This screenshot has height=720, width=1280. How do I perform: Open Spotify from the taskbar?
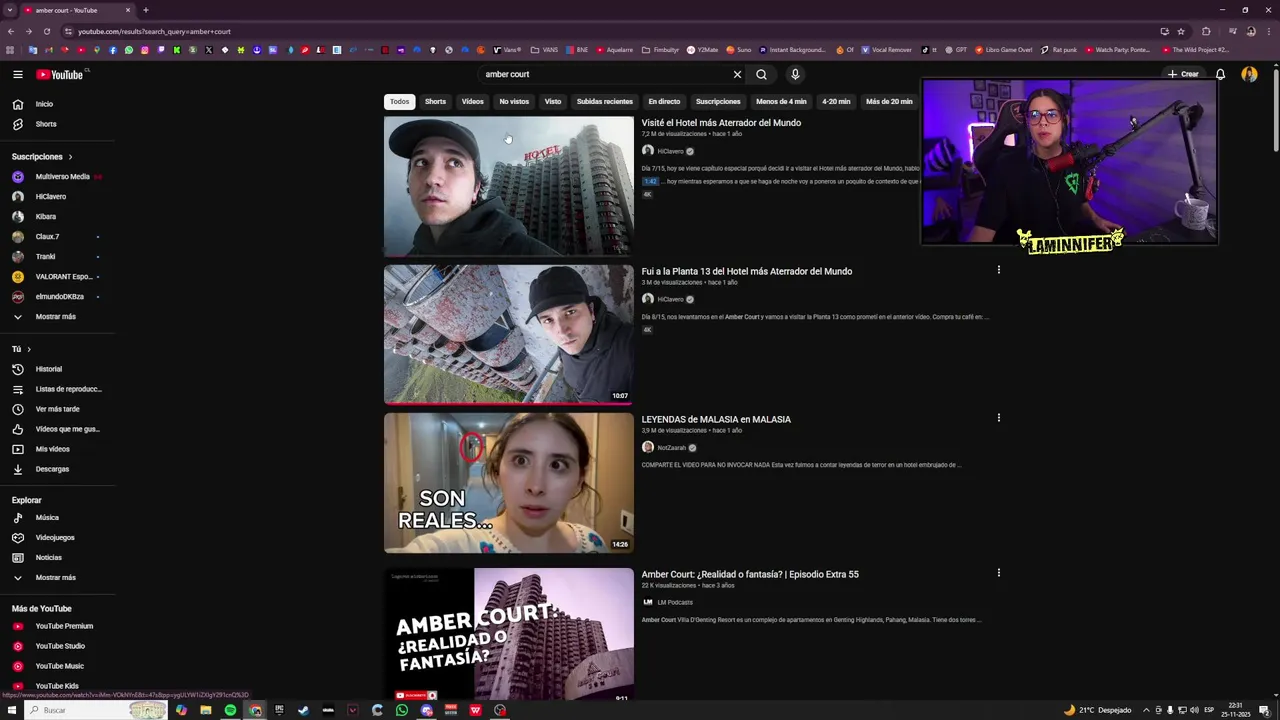230,710
